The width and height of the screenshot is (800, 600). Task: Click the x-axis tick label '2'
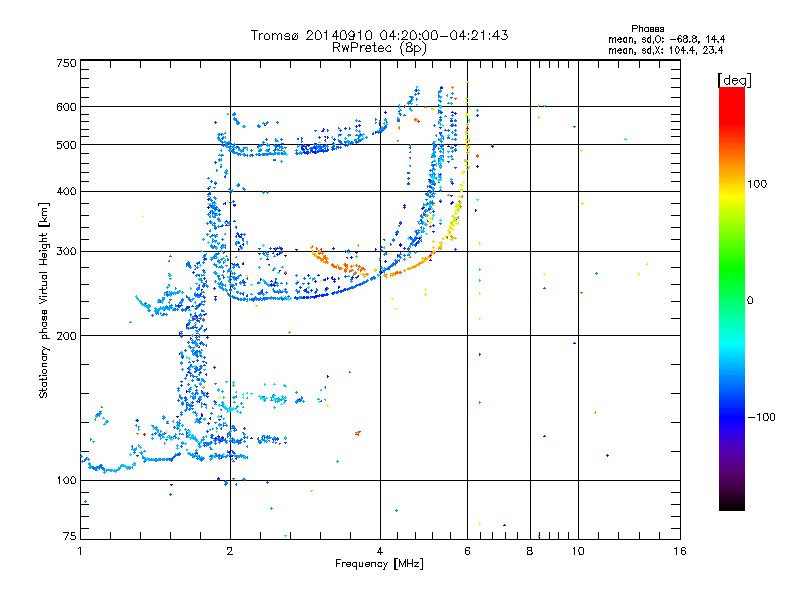(x=230, y=551)
